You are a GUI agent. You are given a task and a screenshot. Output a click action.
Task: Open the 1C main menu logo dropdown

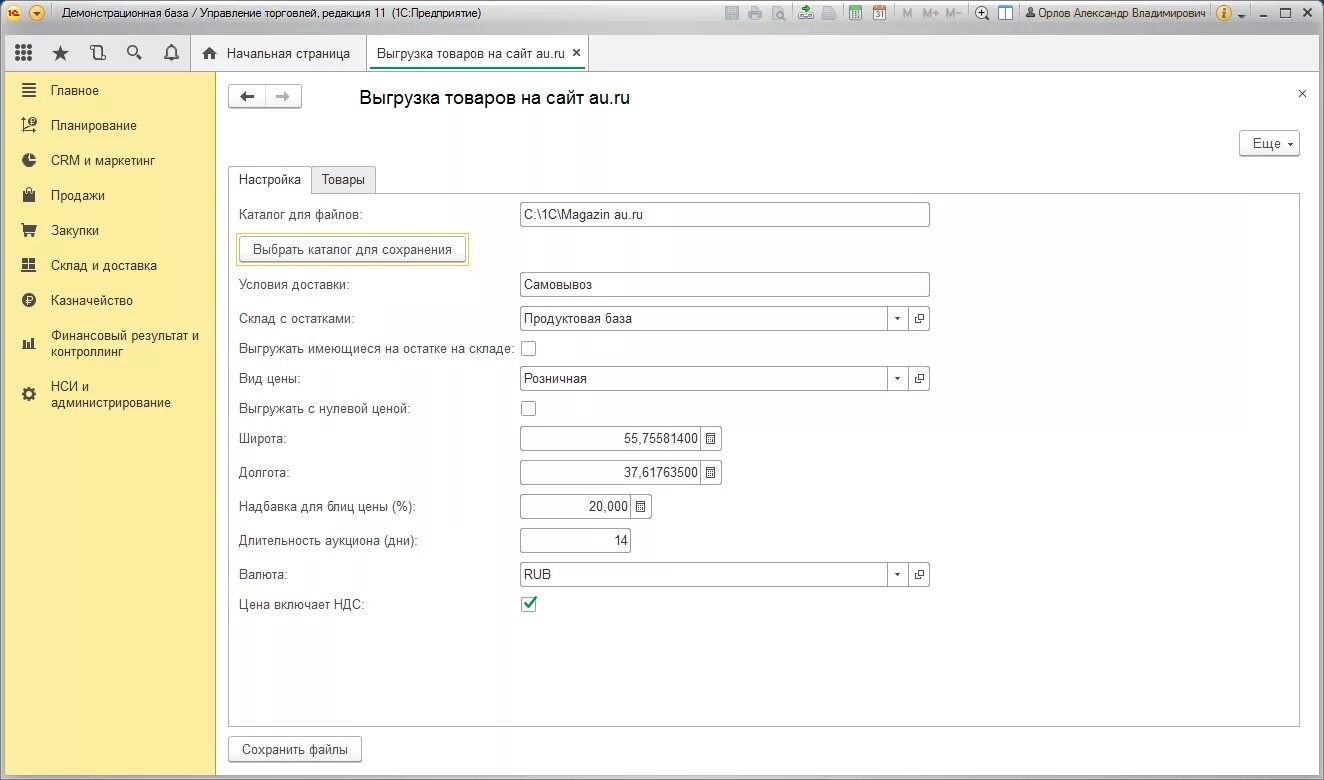37,13
